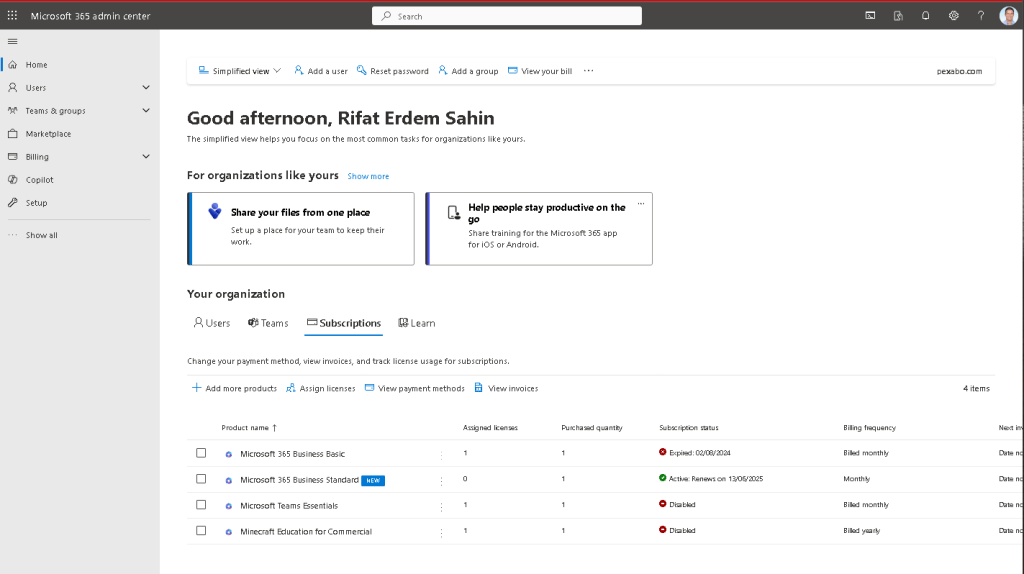This screenshot has width=1024, height=574.
Task: Open Minecraft Education for Commercial subscription
Action: [306, 532]
